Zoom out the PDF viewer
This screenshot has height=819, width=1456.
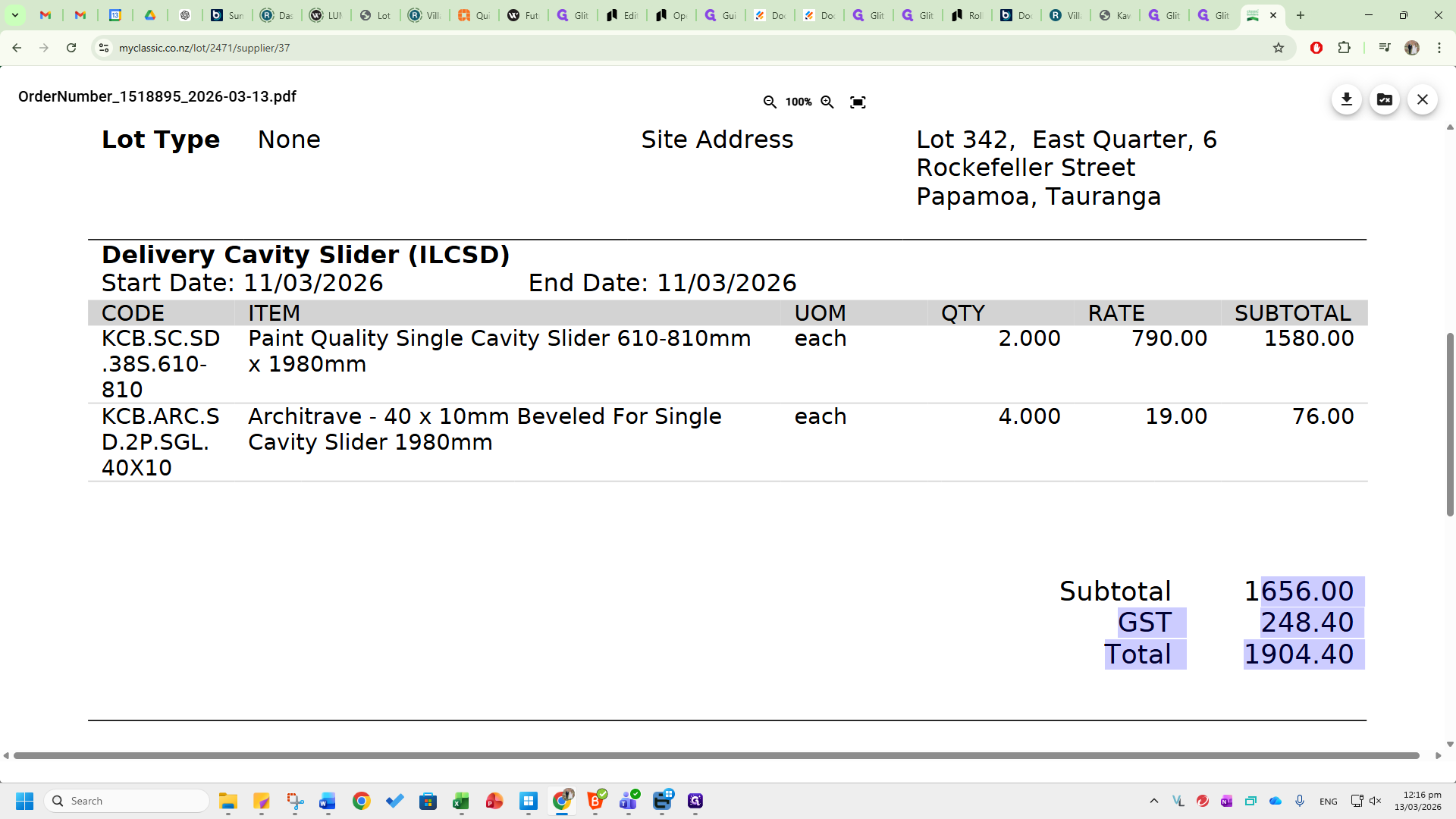(770, 102)
